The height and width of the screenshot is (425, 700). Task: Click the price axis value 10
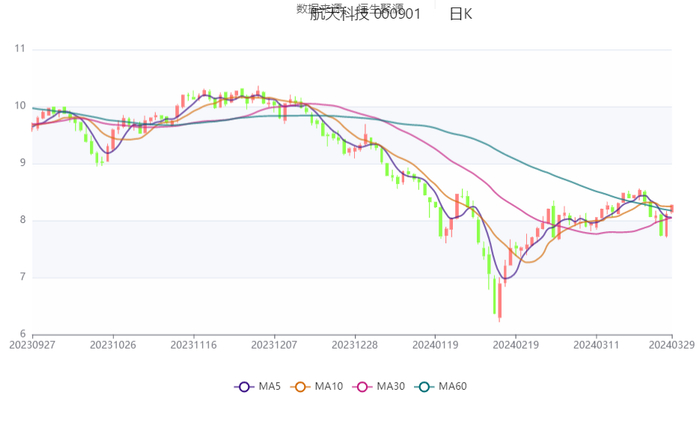click(20, 106)
